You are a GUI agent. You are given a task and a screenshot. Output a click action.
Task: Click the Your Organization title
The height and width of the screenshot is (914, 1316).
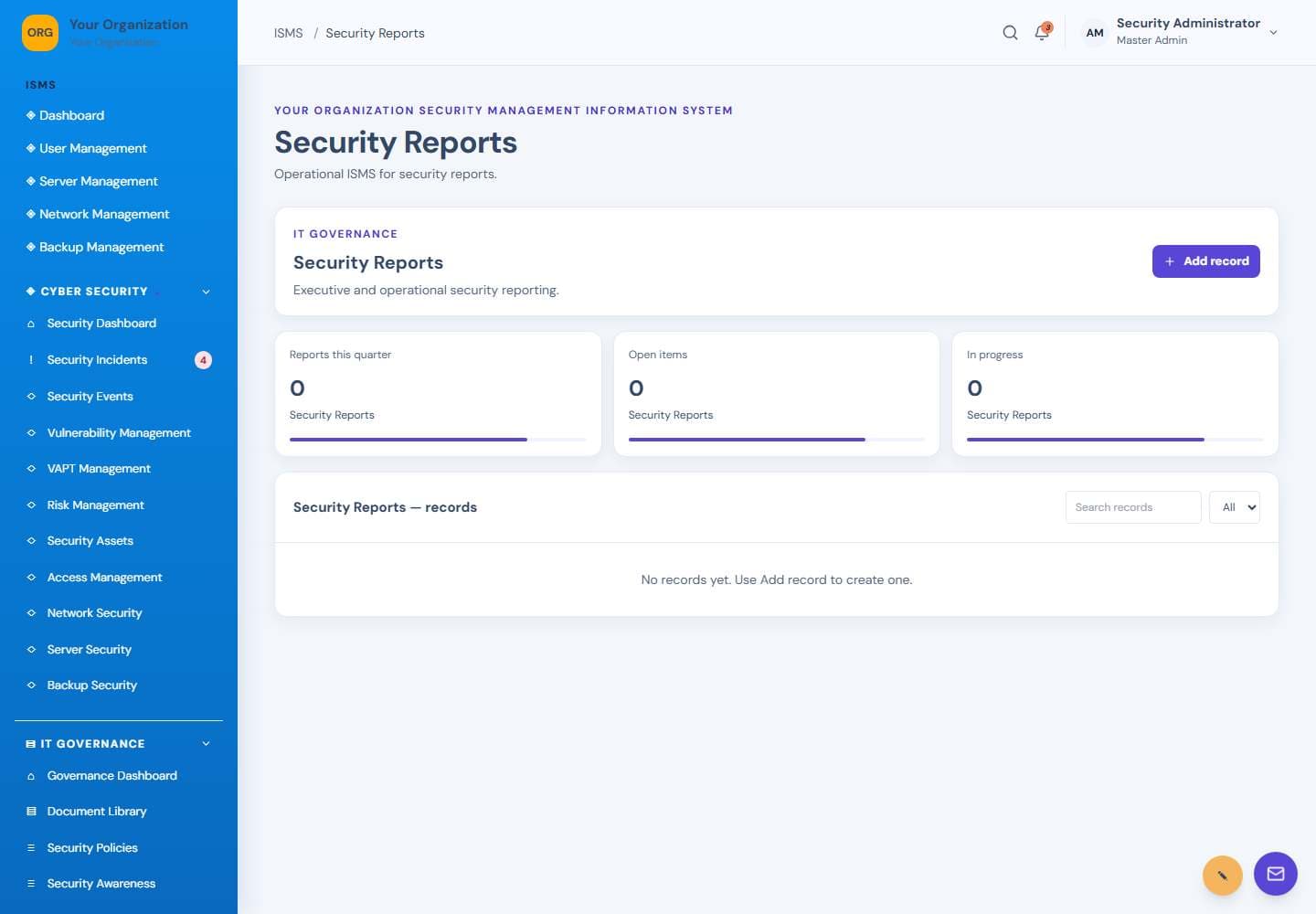click(129, 25)
